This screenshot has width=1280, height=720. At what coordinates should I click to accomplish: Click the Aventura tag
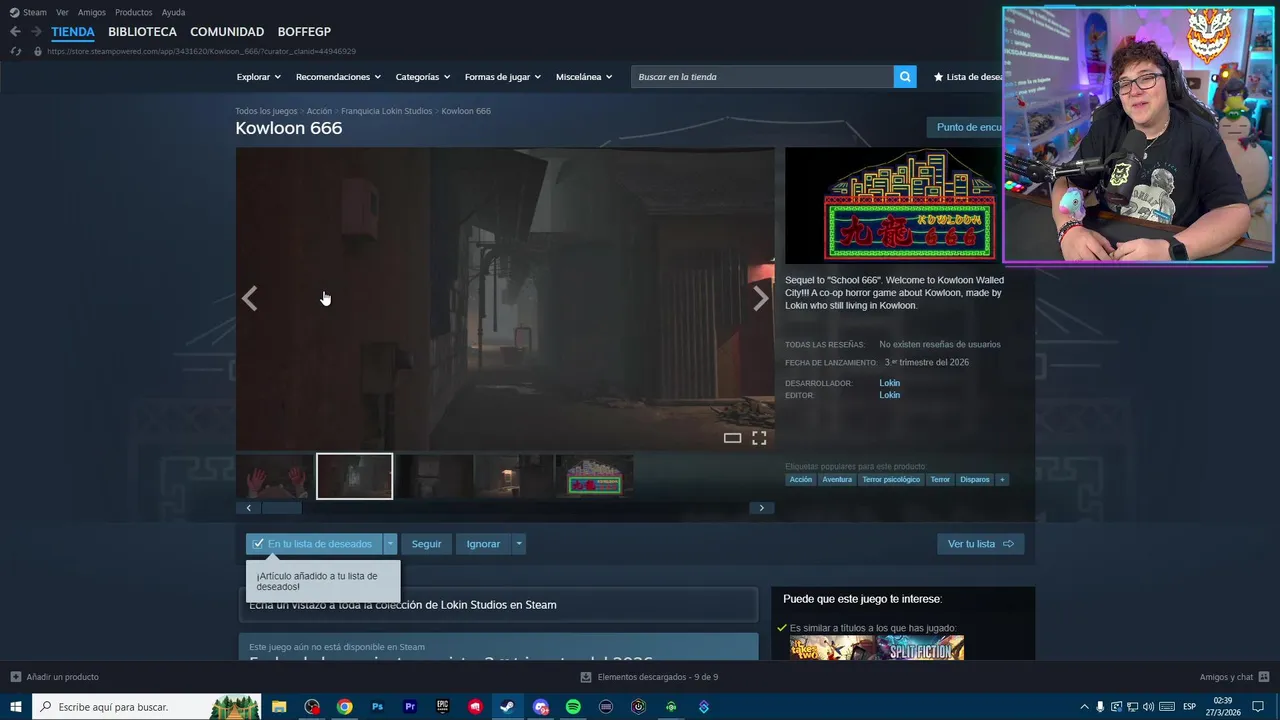point(837,480)
